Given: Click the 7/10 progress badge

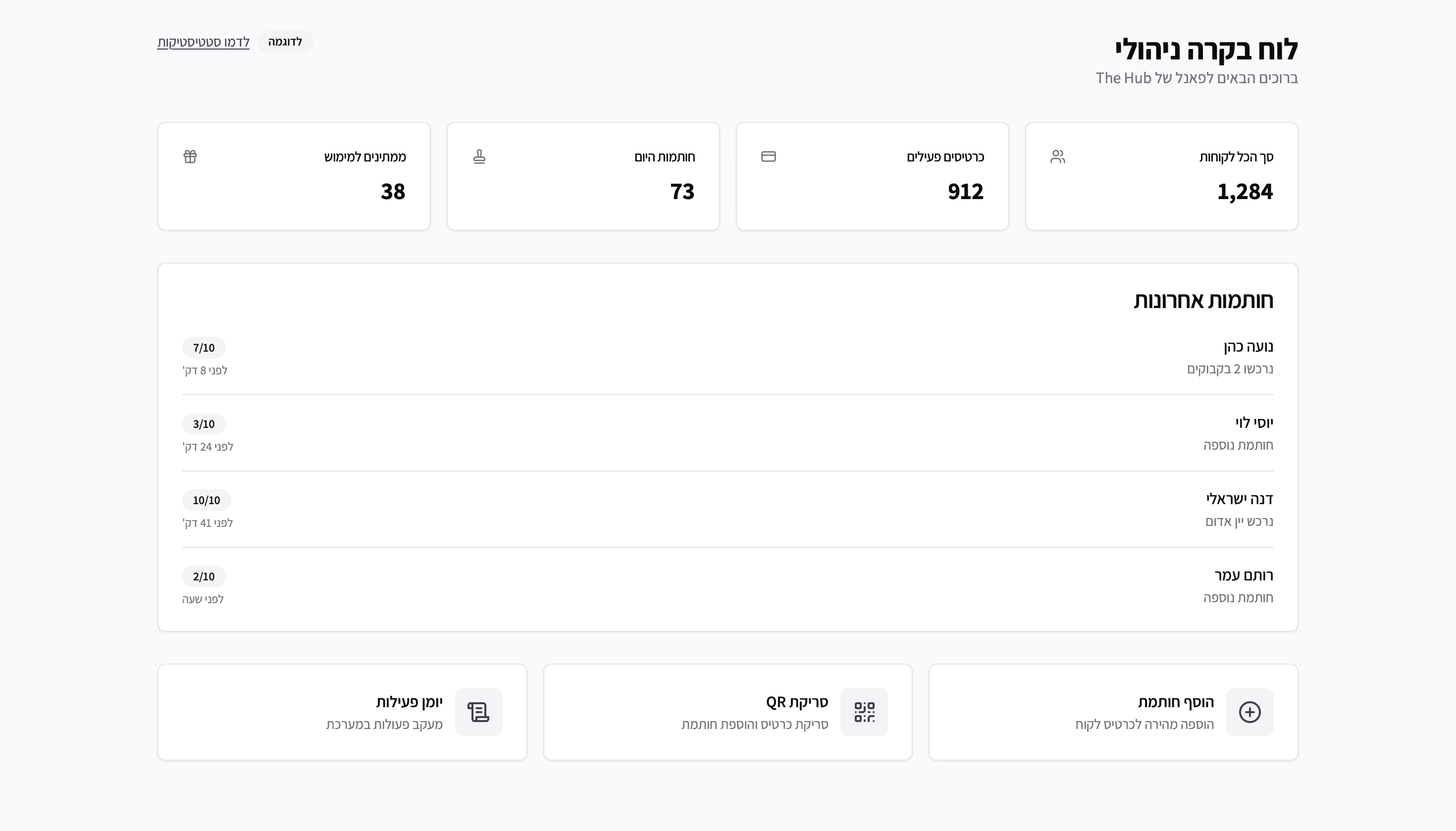Looking at the screenshot, I should [204, 348].
